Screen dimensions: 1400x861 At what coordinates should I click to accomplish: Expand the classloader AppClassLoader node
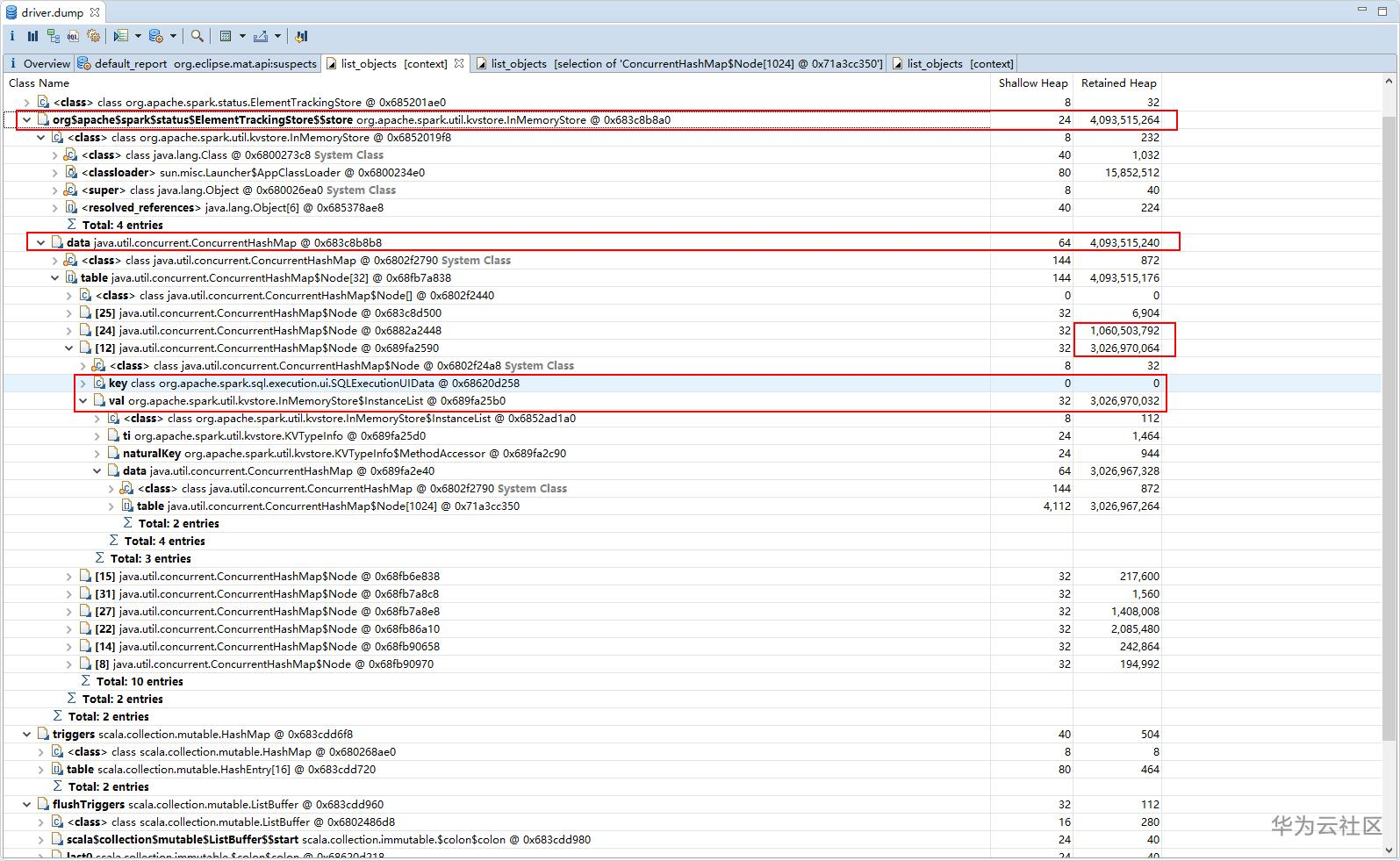[55, 173]
